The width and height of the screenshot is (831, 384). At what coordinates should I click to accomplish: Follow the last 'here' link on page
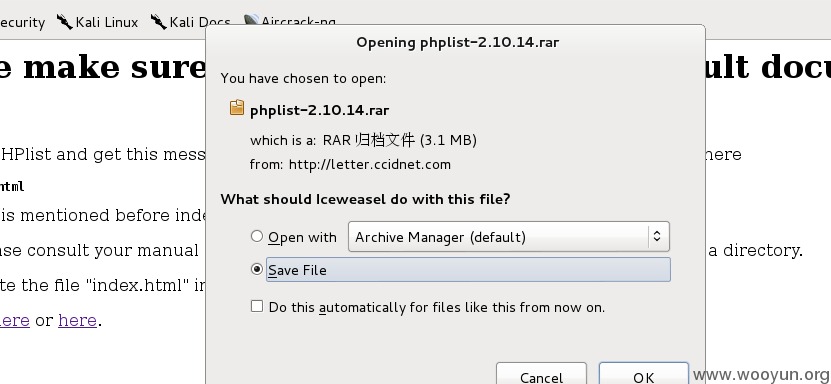[77, 320]
